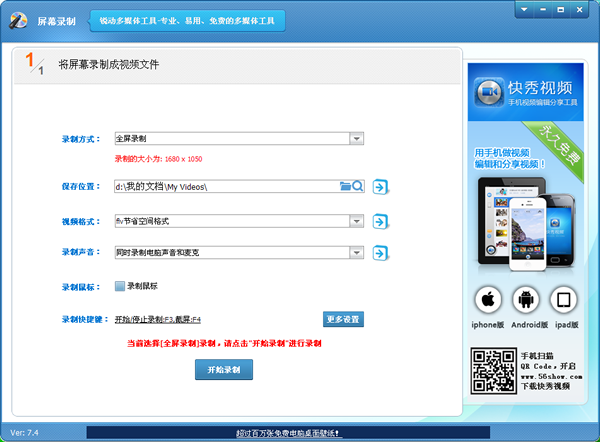600x442 pixels.
Task: Click arrow button beside recording sound dropdown
Action: pyautogui.click(x=381, y=253)
